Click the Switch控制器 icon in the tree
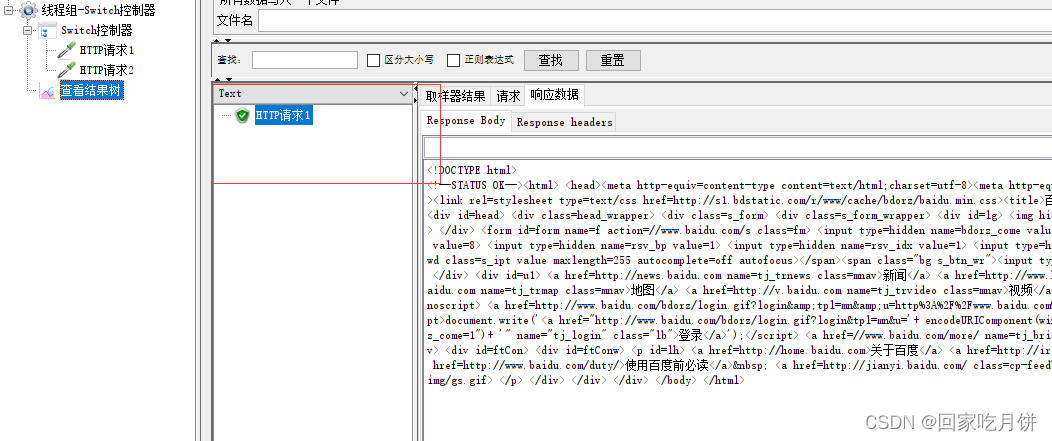This screenshot has width=1052, height=441. [48, 30]
